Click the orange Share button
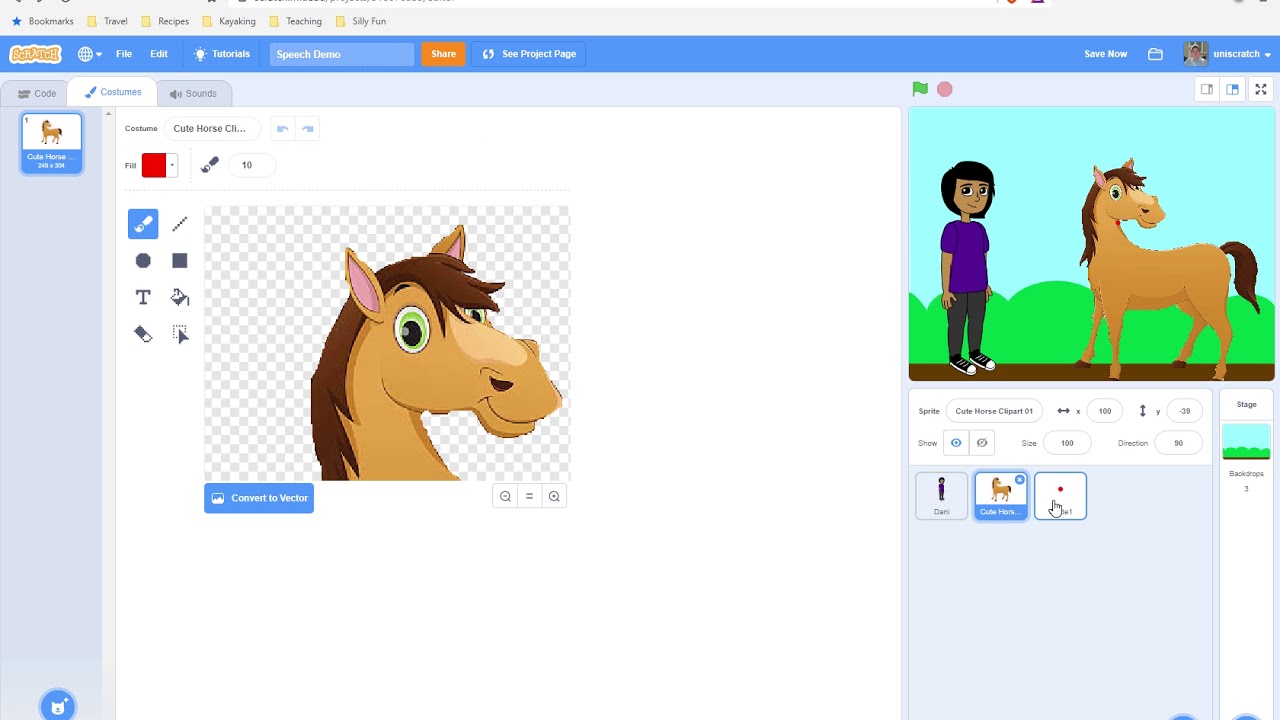Screen dimensions: 1280x720 coord(443,54)
